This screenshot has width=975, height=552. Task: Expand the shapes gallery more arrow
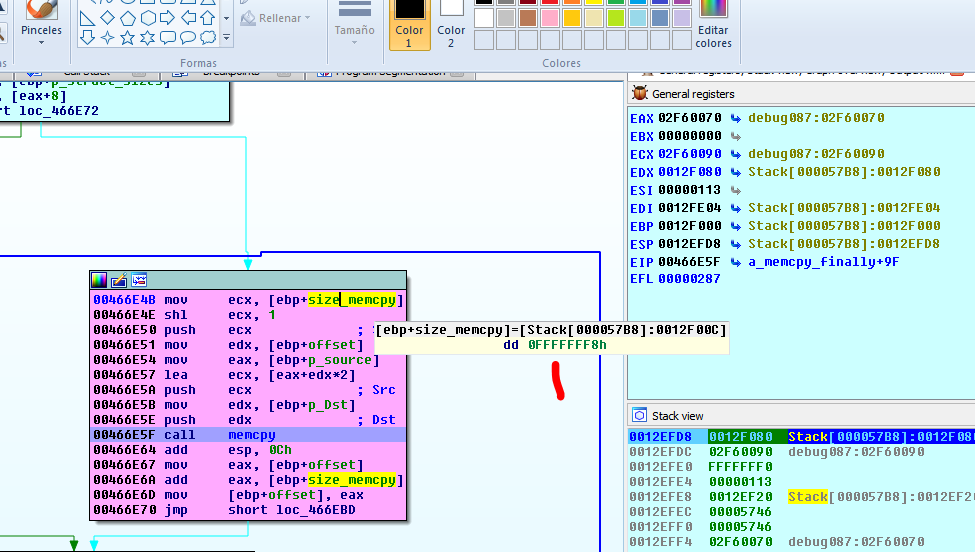(x=226, y=38)
